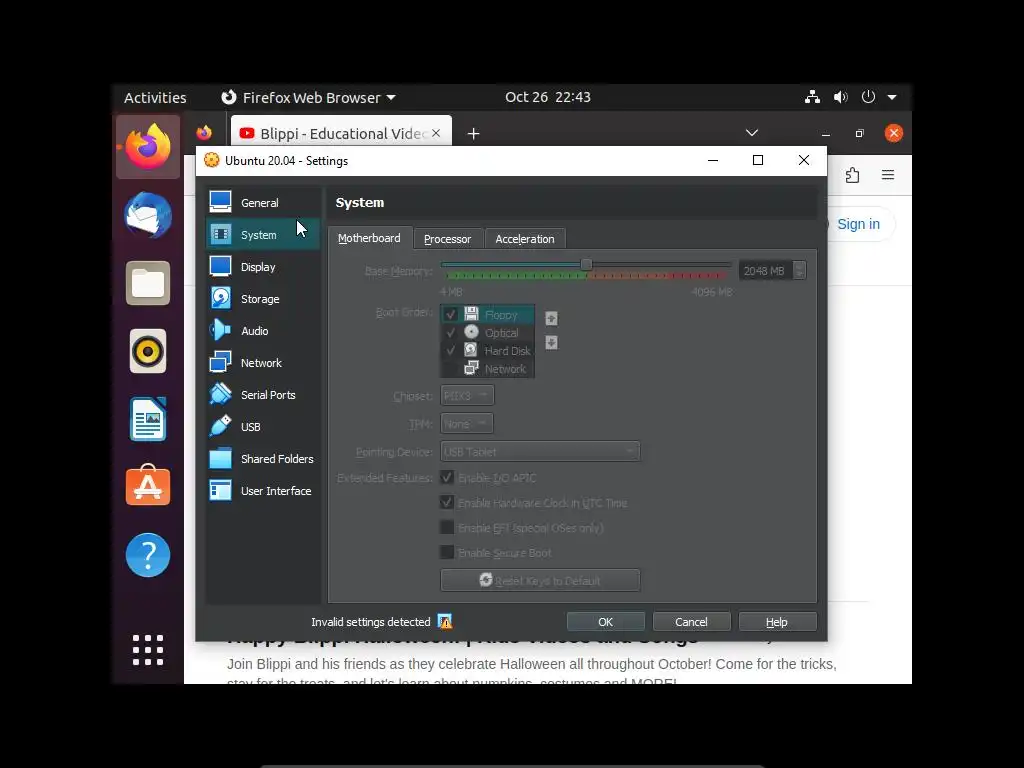Open Display settings category
The width and height of the screenshot is (1024, 768).
(263, 266)
